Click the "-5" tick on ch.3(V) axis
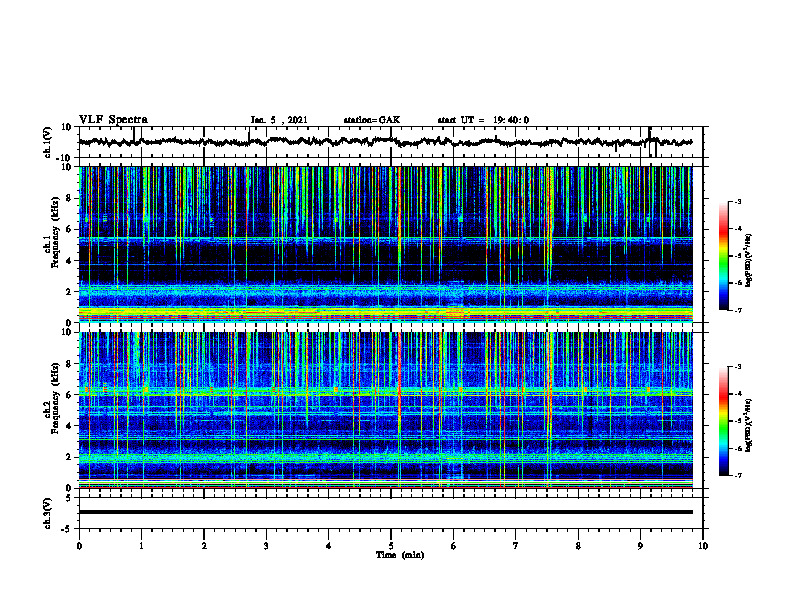This screenshot has width=792, height=612. tap(67, 529)
